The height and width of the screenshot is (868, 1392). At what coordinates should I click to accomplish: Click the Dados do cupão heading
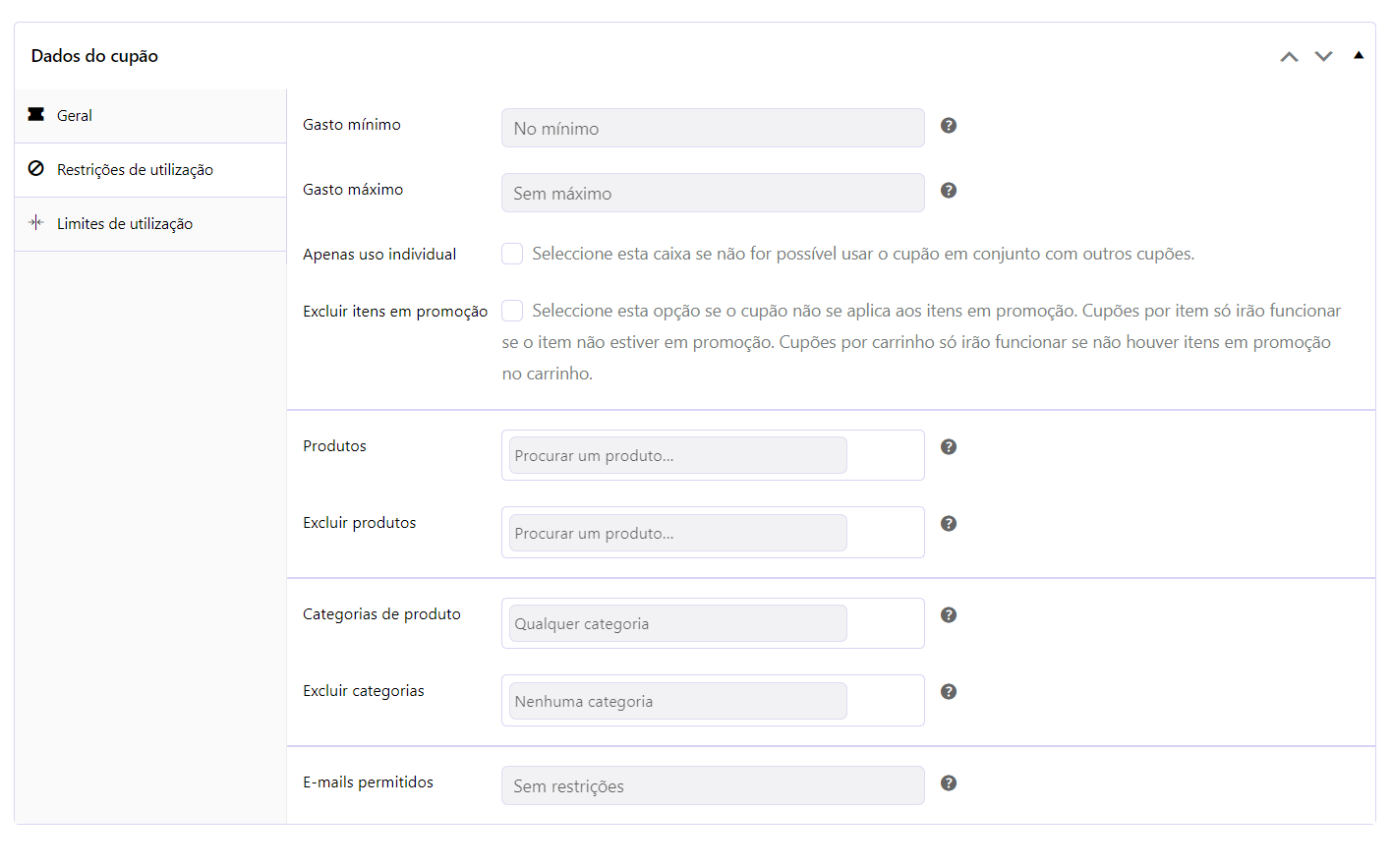(94, 56)
